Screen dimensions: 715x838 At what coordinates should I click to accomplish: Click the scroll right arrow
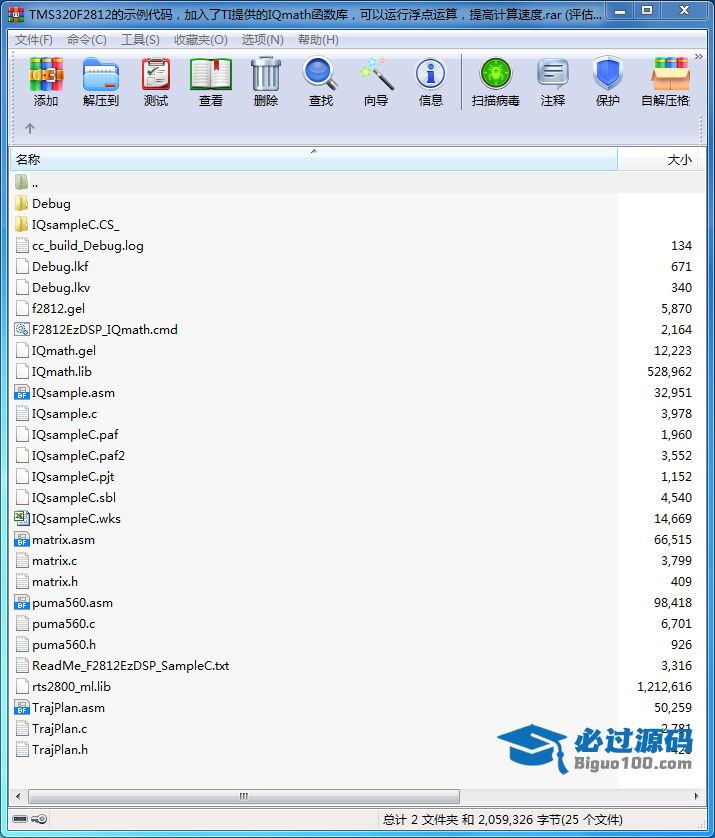coord(696,796)
